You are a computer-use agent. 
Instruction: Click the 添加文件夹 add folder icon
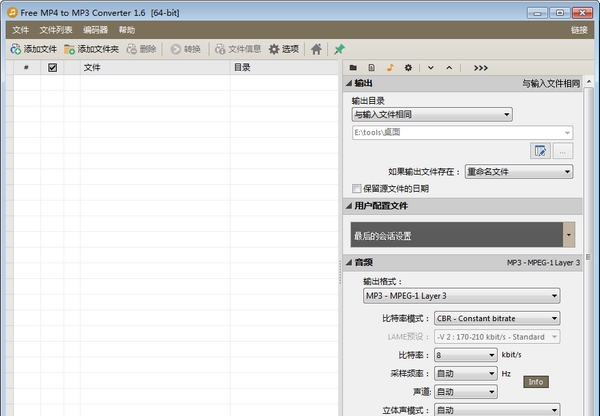(69, 49)
